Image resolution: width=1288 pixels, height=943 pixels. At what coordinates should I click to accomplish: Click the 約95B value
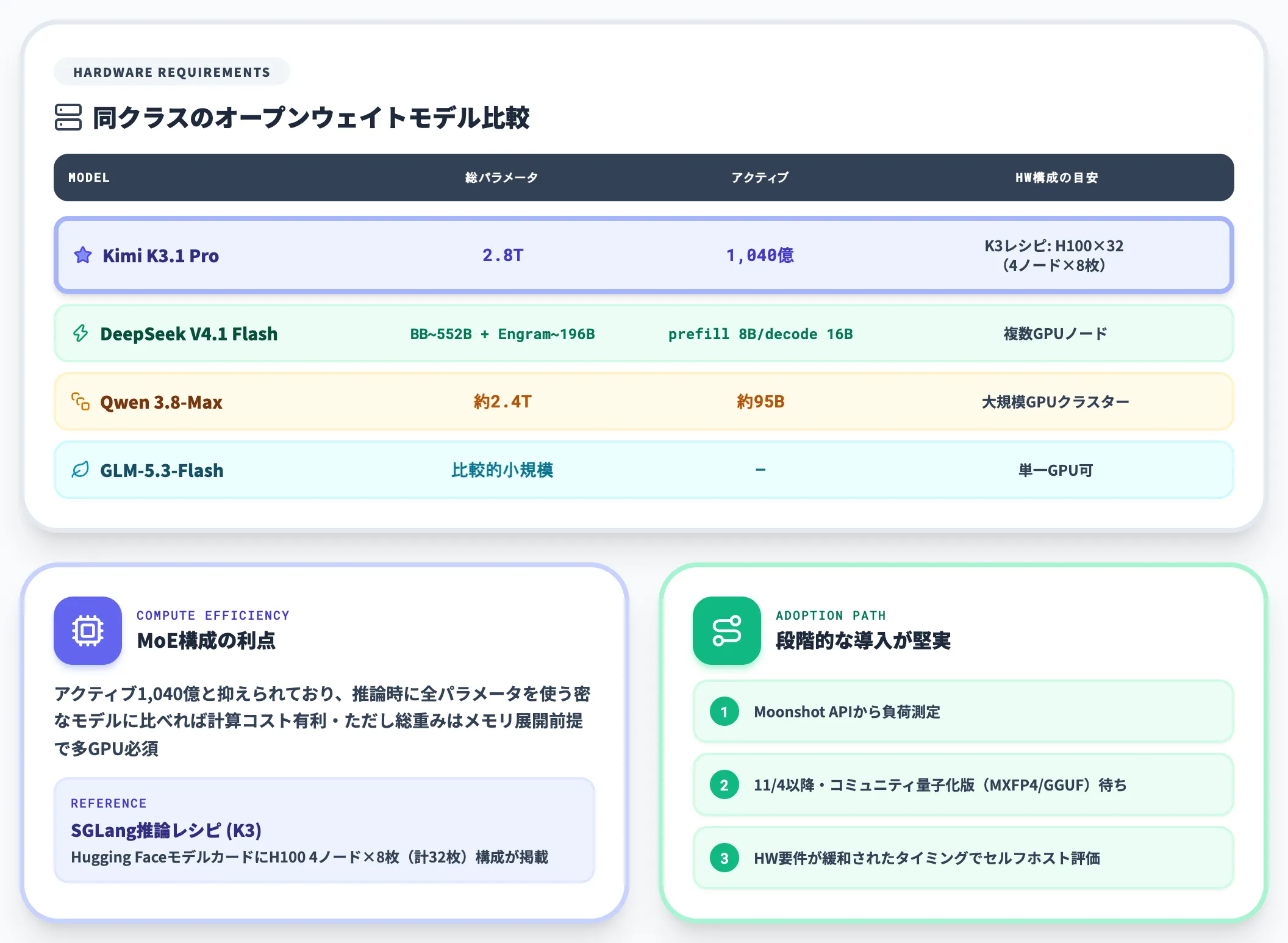coord(760,401)
